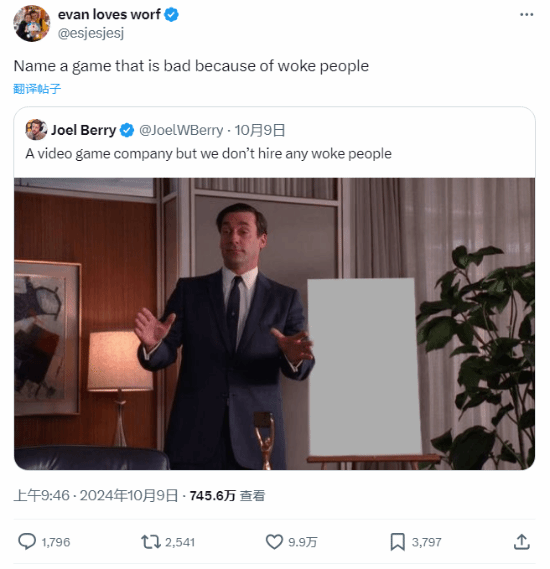The height and width of the screenshot is (569, 550).
Task: Open the @esjesjesj handle link
Action: click(x=91, y=33)
